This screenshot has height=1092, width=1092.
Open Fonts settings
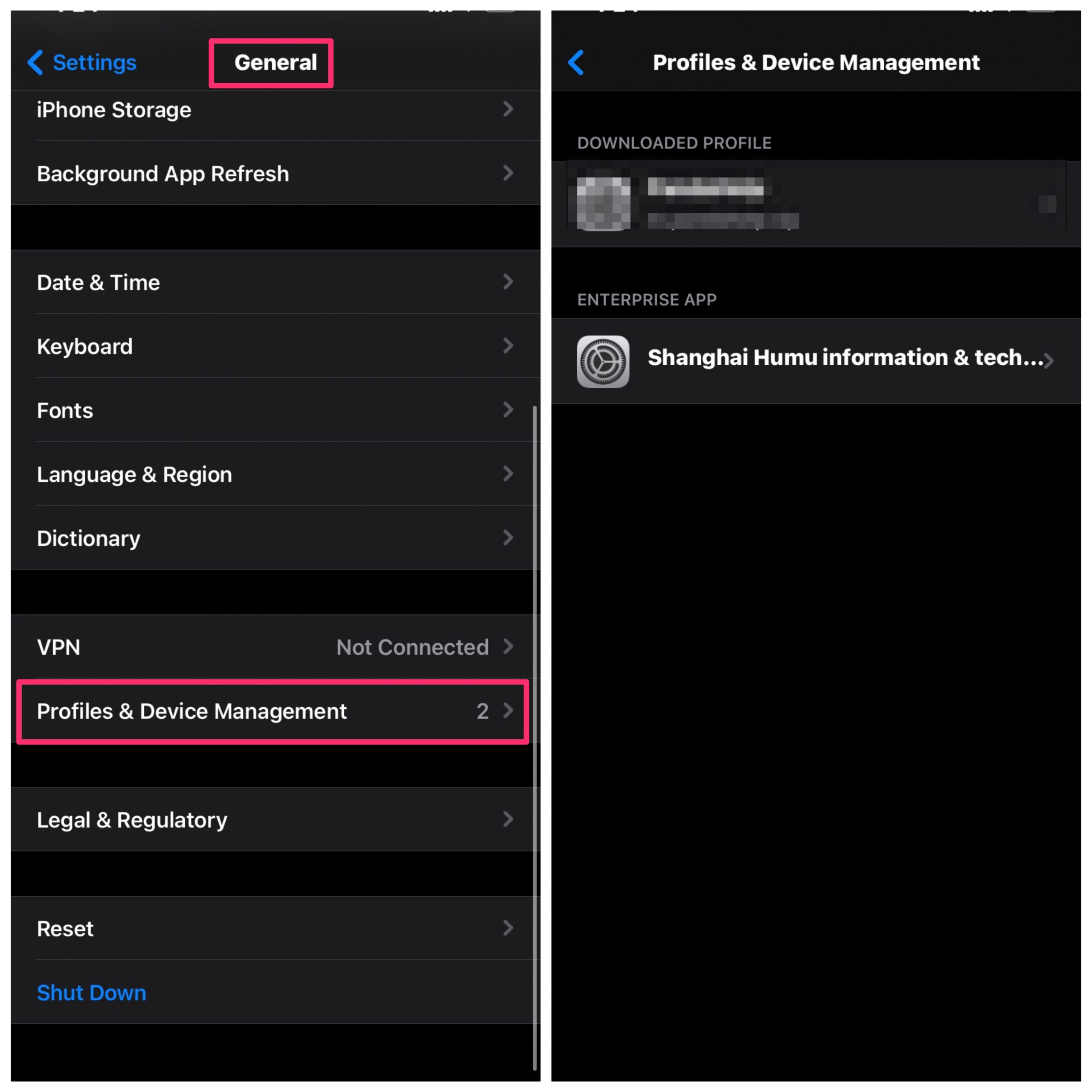click(273, 410)
